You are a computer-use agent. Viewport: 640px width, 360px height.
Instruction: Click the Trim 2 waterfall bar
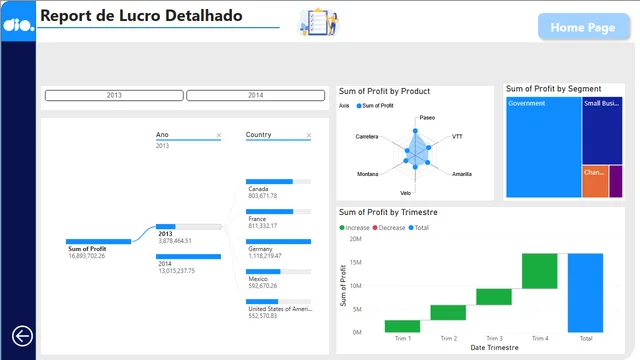tap(448, 313)
